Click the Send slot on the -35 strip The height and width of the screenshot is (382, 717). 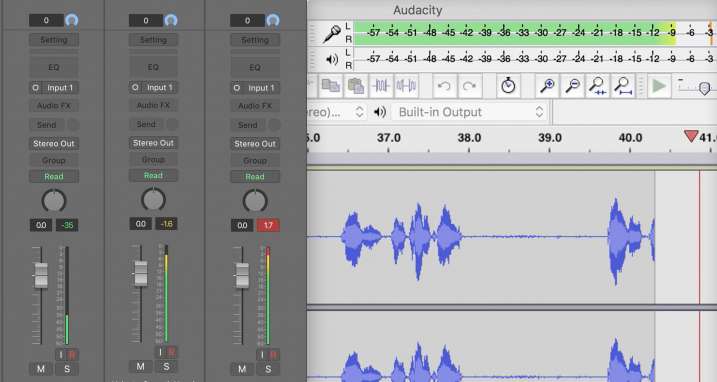[x=47, y=125]
